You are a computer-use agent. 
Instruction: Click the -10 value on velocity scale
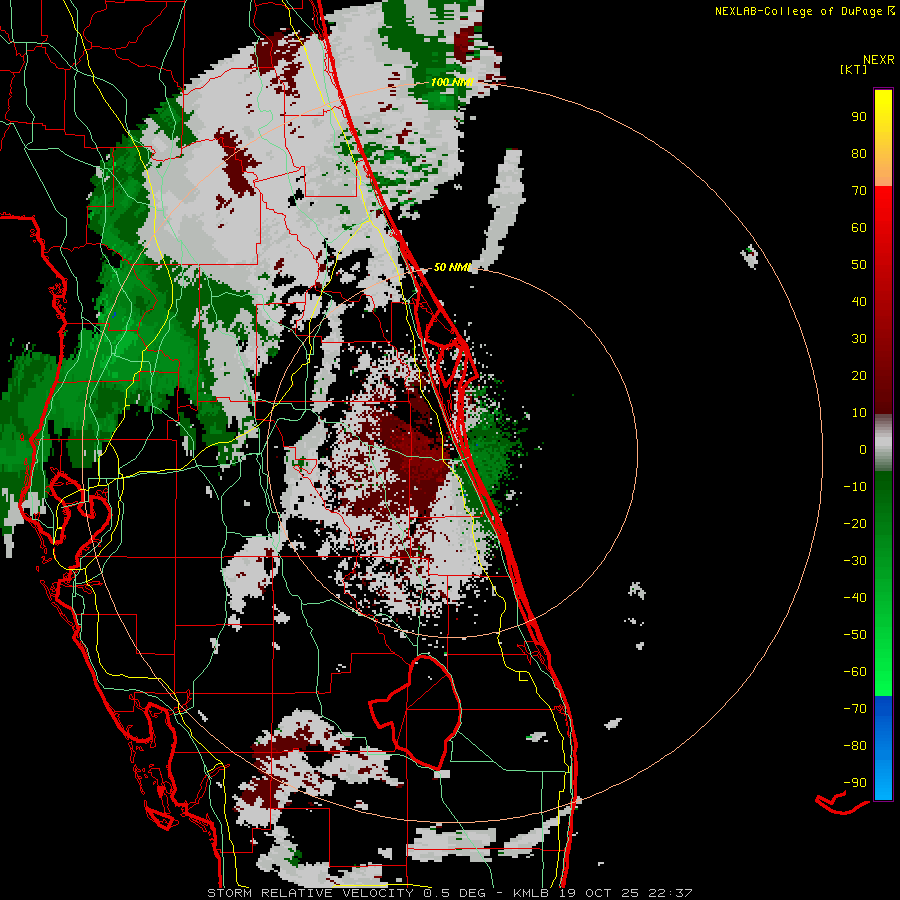[855, 487]
